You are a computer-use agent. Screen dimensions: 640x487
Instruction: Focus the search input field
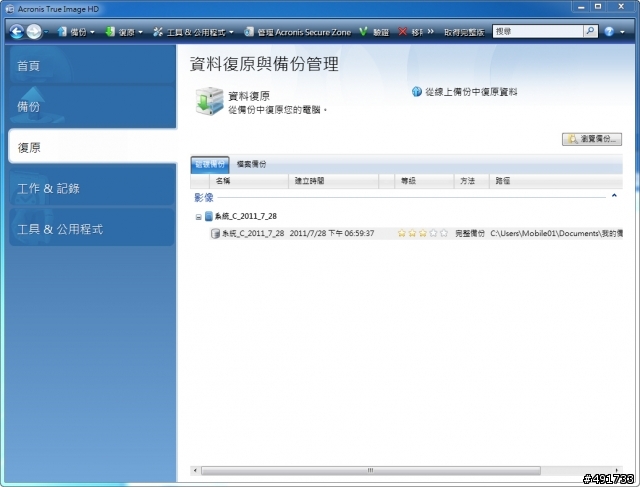(x=538, y=31)
